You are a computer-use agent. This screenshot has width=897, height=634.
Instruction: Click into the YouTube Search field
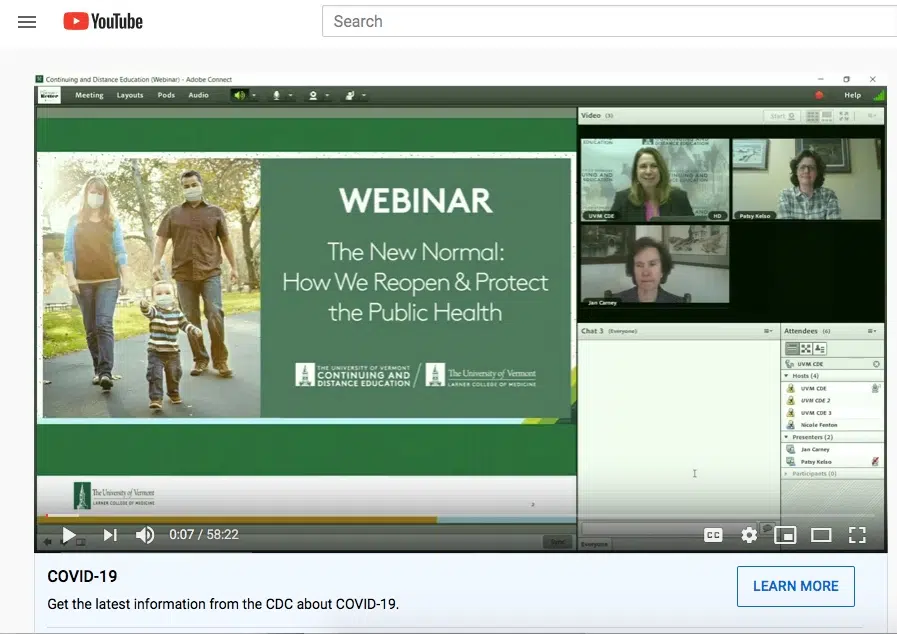tap(609, 21)
